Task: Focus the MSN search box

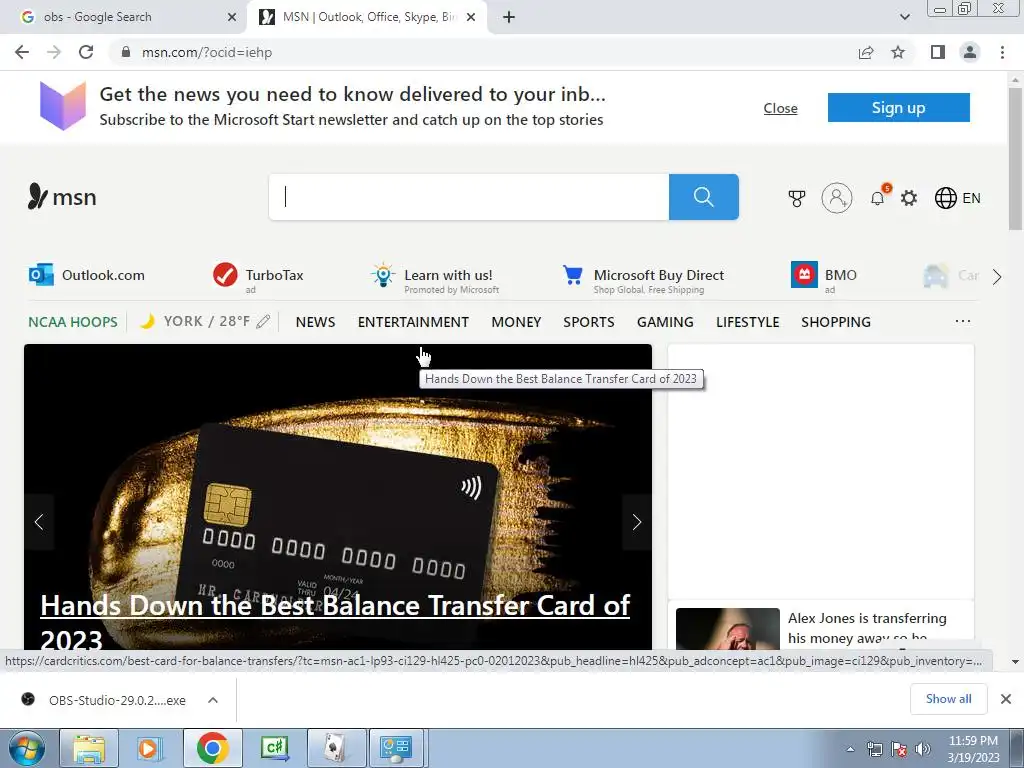Action: 469,197
